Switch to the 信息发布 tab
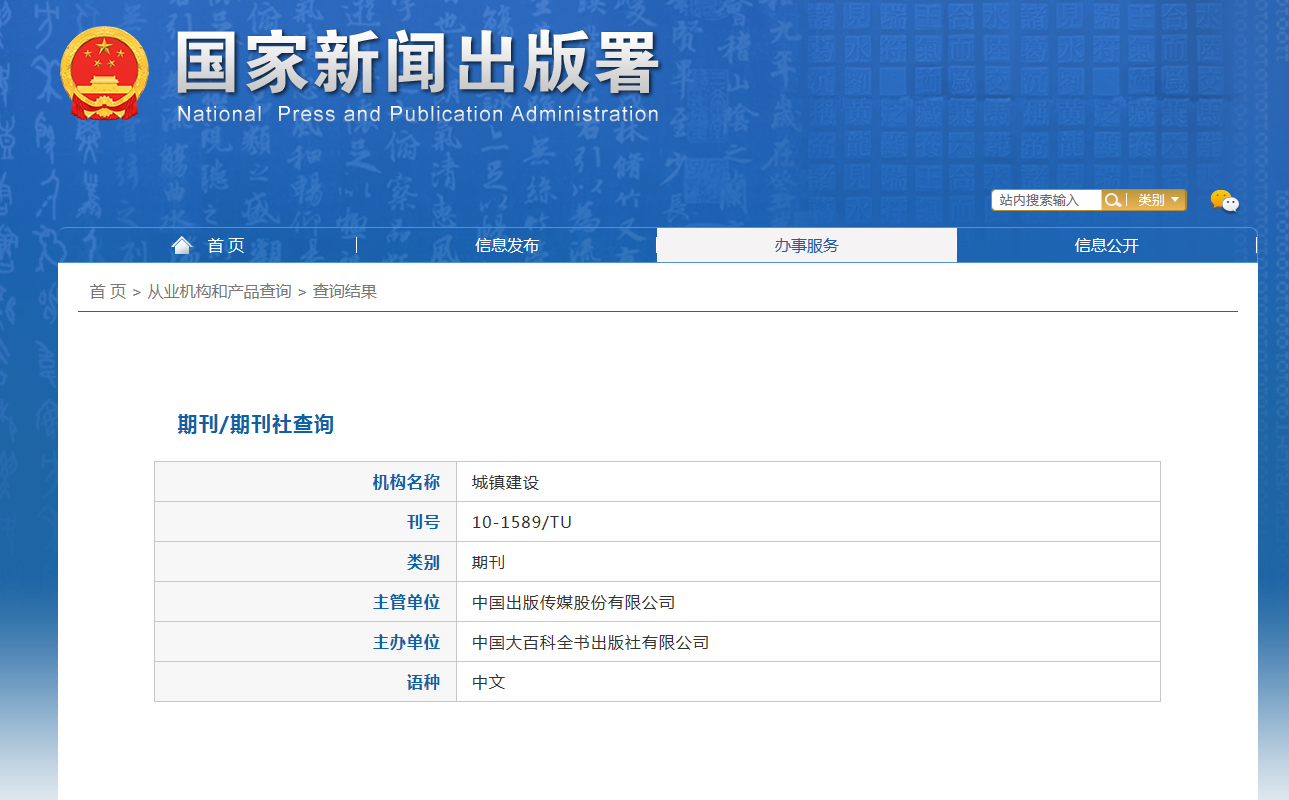Image resolution: width=1289 pixels, height=800 pixels. pos(507,244)
